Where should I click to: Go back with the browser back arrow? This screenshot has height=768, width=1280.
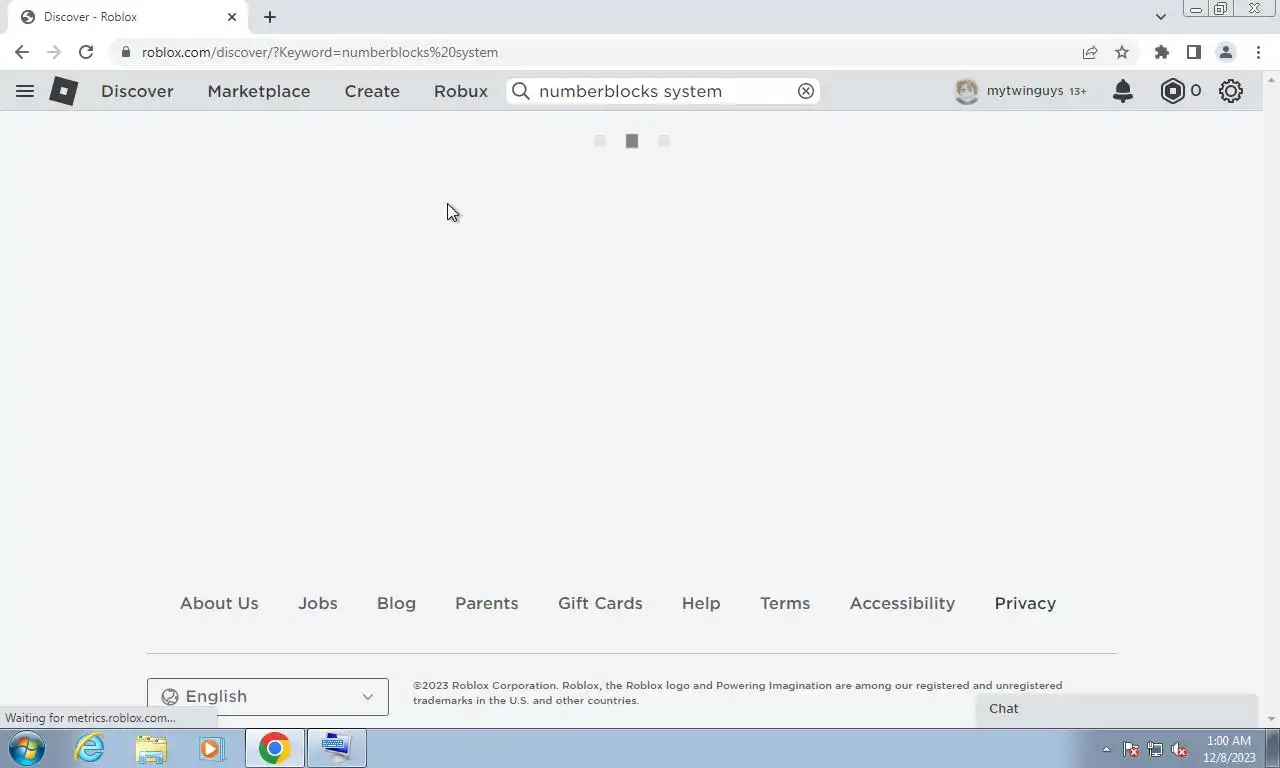coord(22,52)
